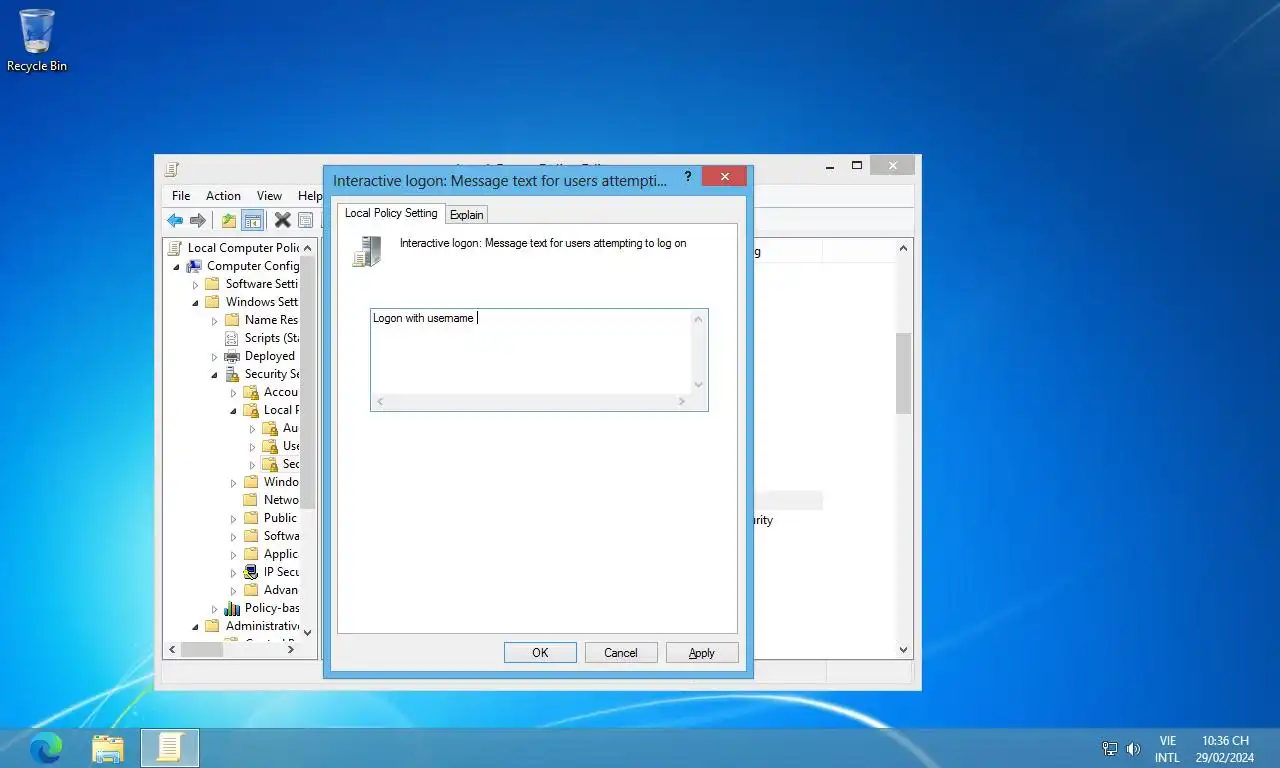1280x768 pixels.
Task: Click OK to save the logon message
Action: (x=540, y=652)
